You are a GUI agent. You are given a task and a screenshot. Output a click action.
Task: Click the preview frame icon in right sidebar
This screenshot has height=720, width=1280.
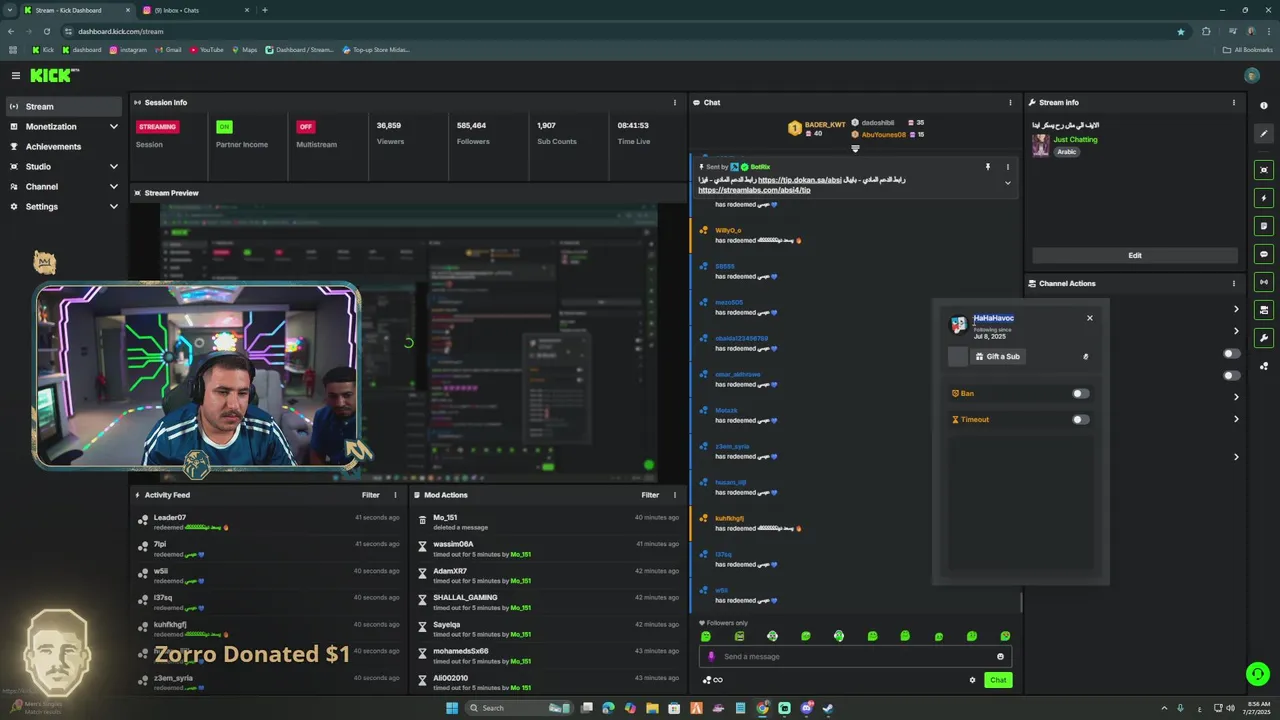coord(1264,170)
